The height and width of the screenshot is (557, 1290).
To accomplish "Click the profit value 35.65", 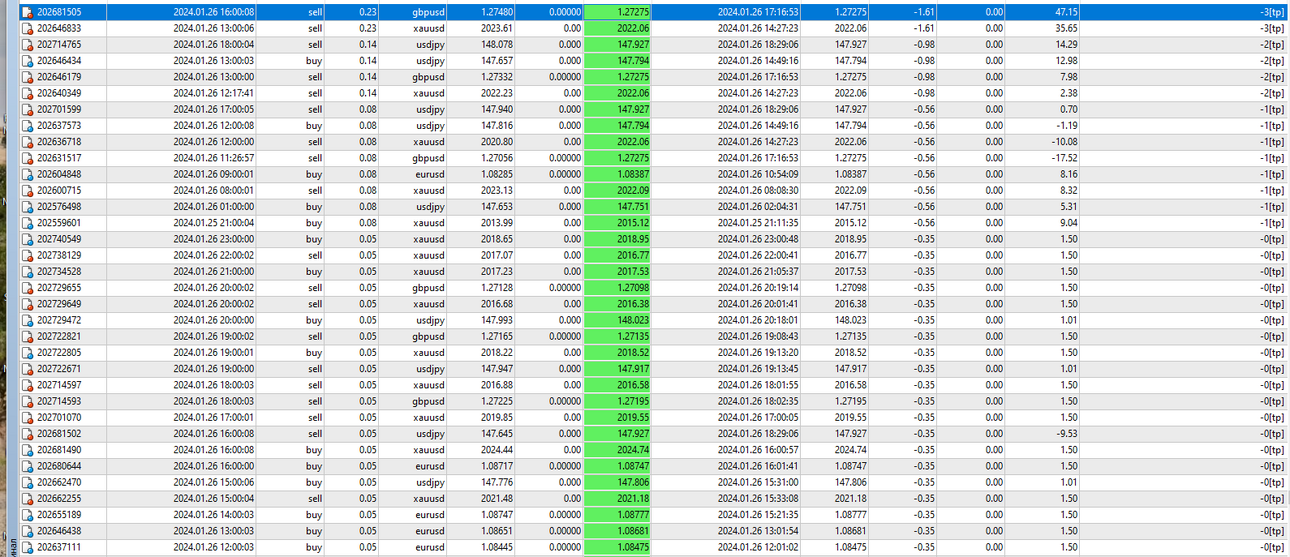I will click(x=1067, y=28).
